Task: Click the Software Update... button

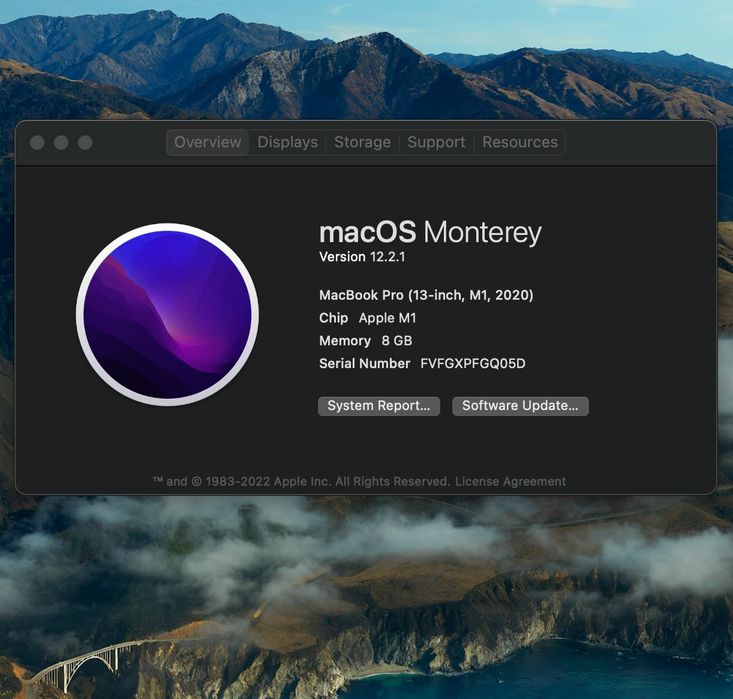Action: point(520,406)
